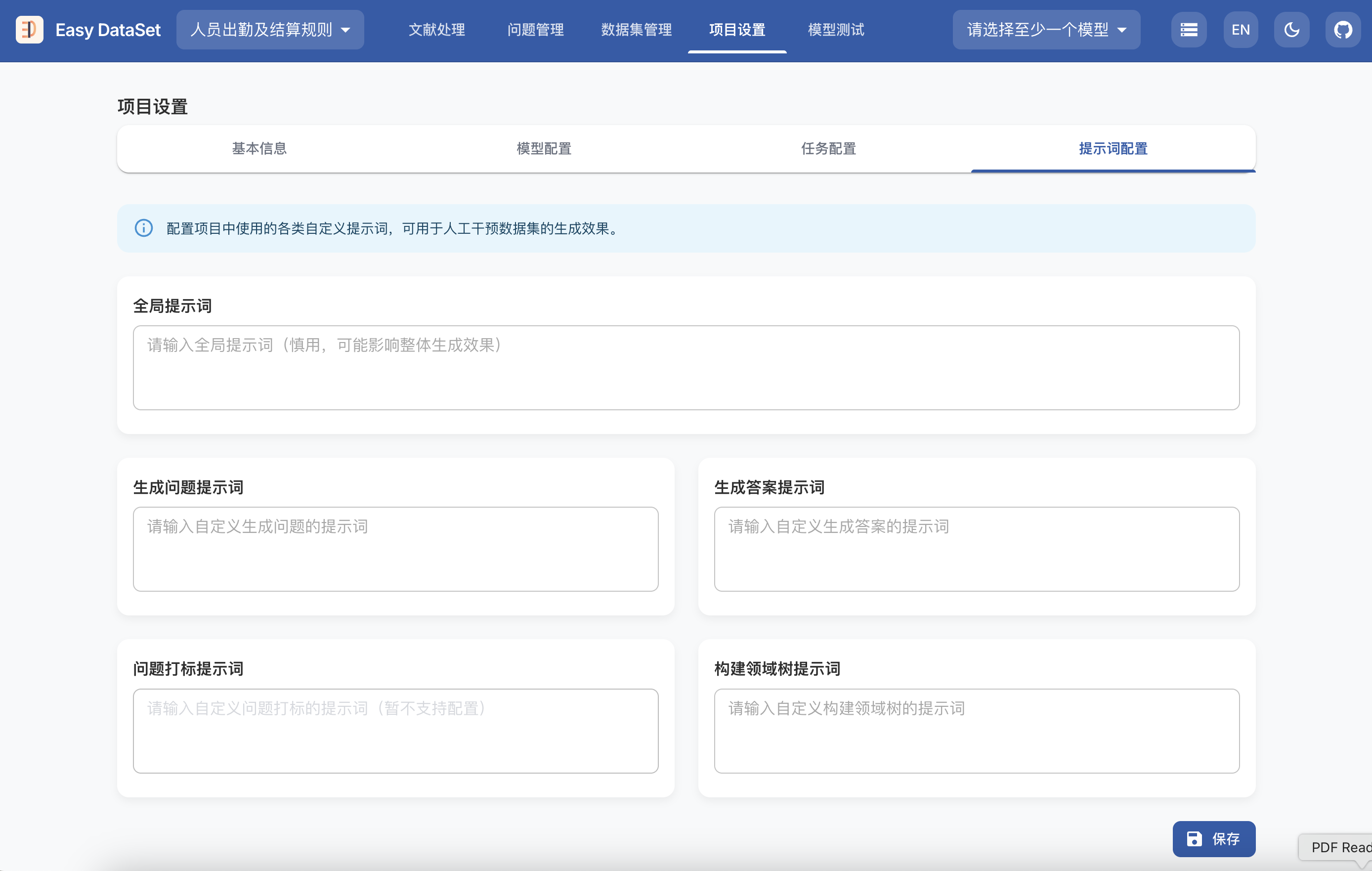The width and height of the screenshot is (1372, 871).
Task: Click the info icon in blue banner
Action: point(144,228)
